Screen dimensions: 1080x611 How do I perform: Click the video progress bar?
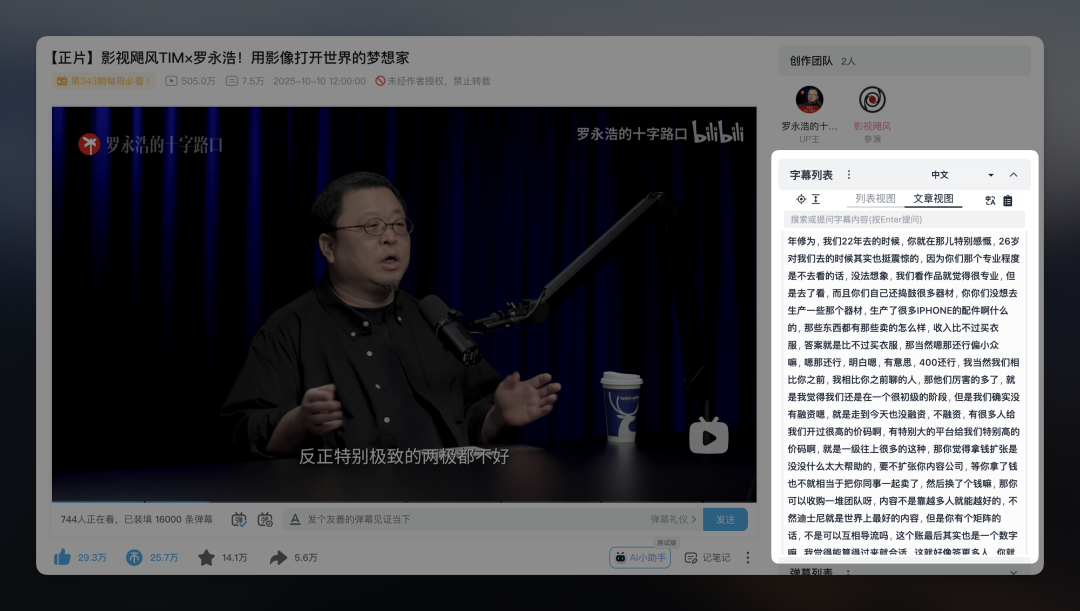404,501
